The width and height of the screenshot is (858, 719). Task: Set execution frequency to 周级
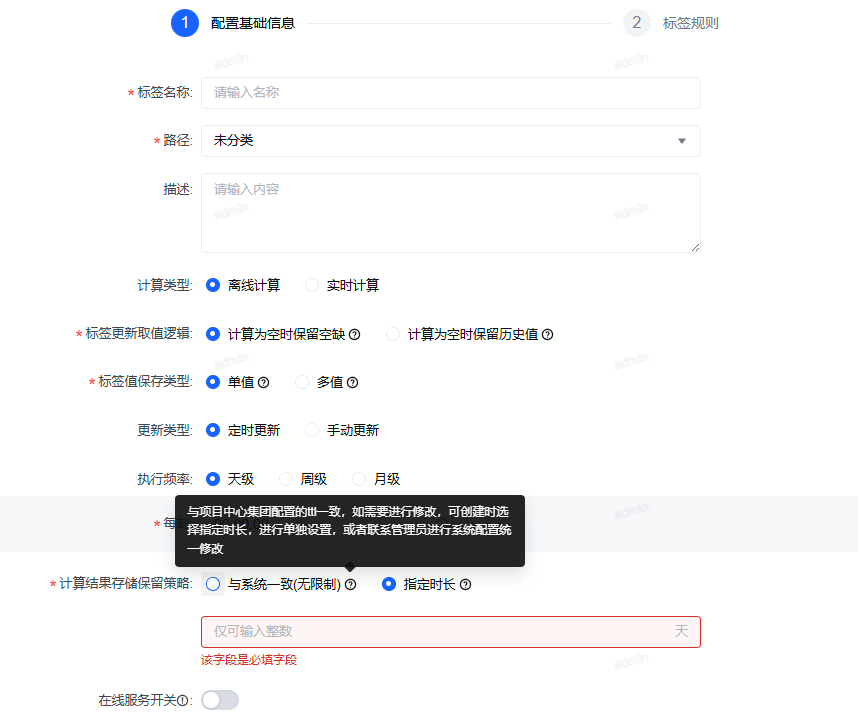[286, 479]
